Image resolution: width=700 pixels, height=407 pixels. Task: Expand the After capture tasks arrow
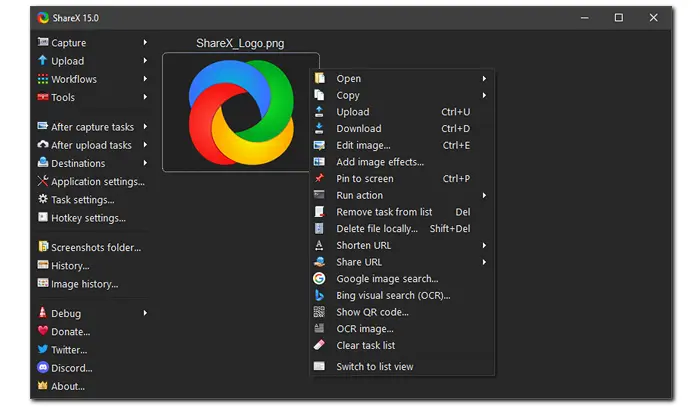(145, 127)
